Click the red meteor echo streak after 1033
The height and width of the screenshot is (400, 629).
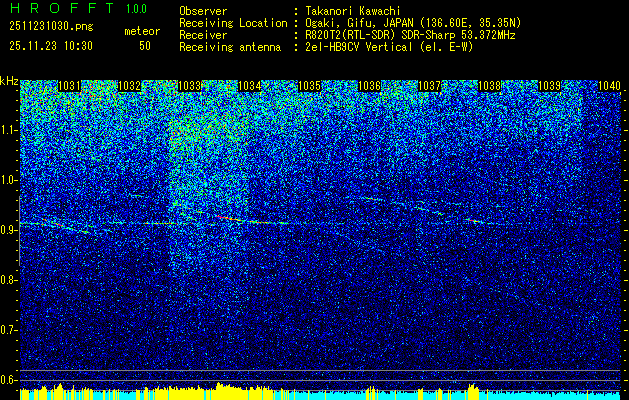(229, 218)
